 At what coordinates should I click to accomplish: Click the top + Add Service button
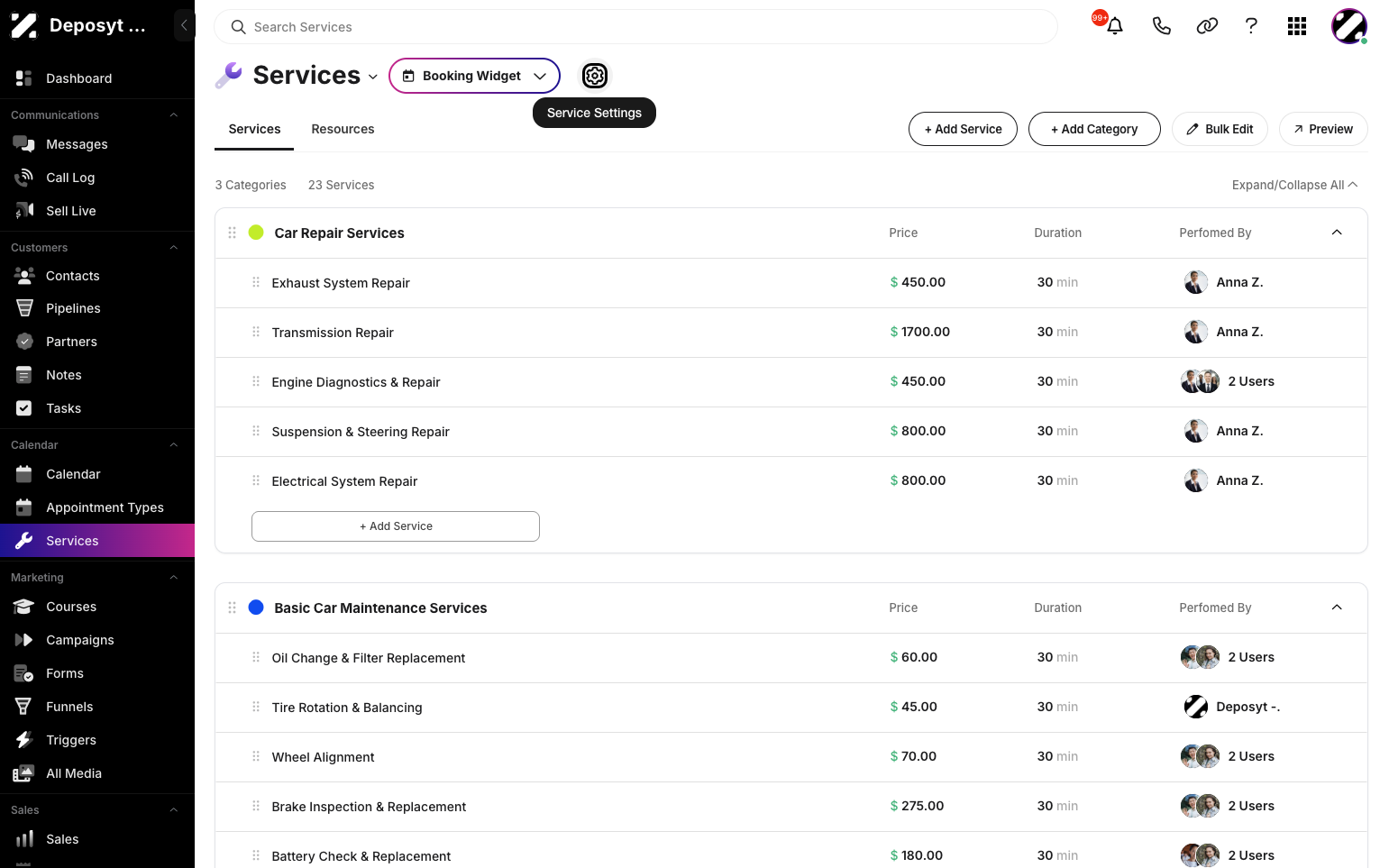point(963,129)
